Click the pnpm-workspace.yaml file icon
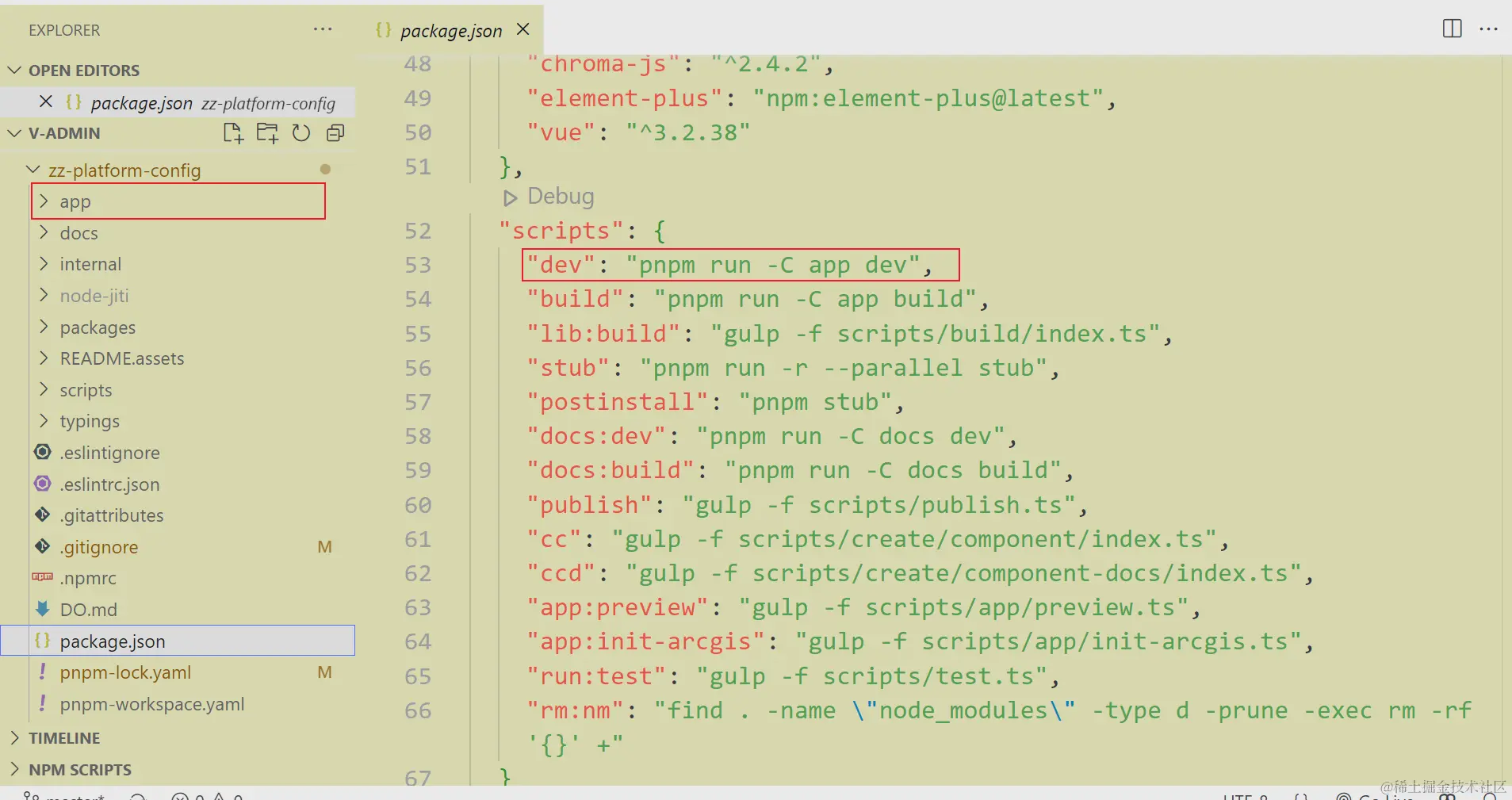This screenshot has width=1512, height=800. 43,703
